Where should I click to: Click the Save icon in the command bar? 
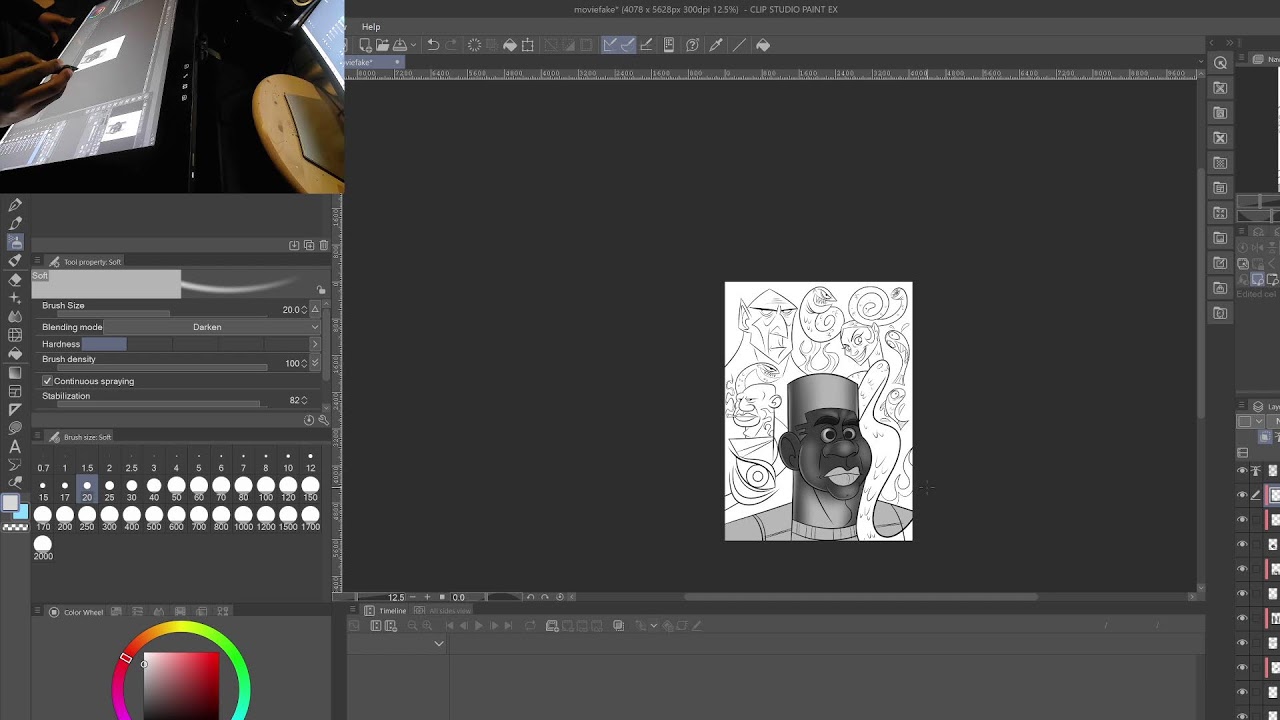coord(399,45)
